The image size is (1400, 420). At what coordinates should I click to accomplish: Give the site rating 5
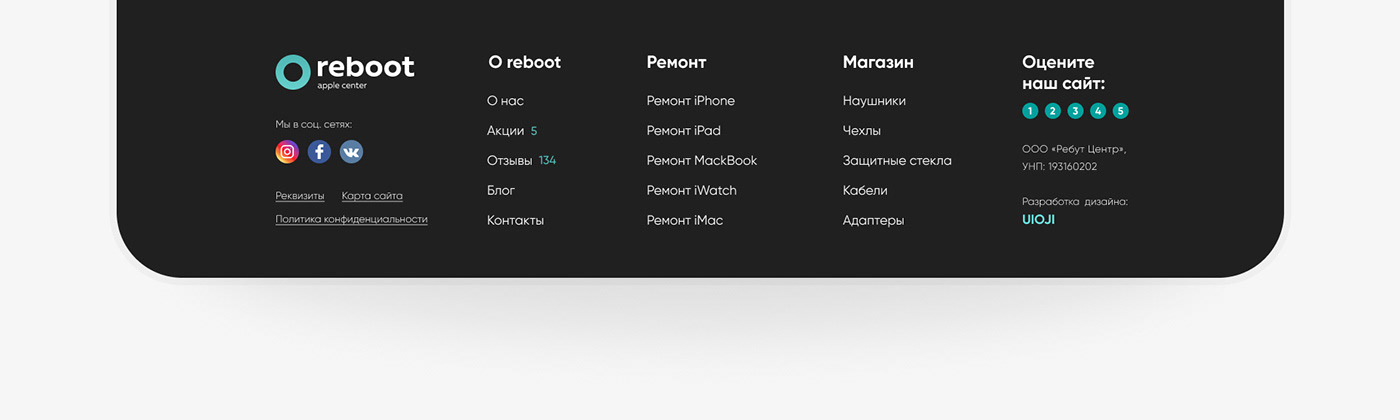[1120, 111]
